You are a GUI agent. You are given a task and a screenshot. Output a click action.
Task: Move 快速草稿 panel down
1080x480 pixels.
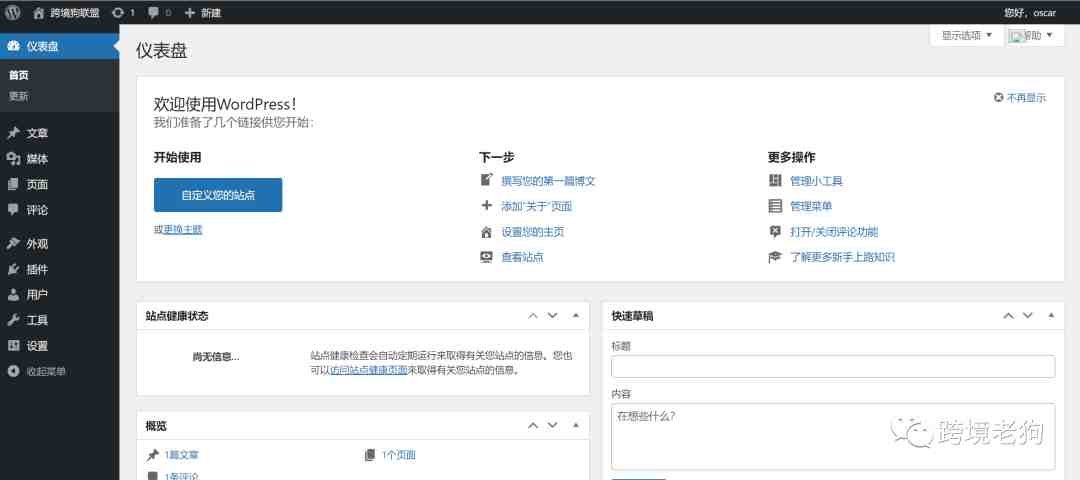pyautogui.click(x=1028, y=315)
